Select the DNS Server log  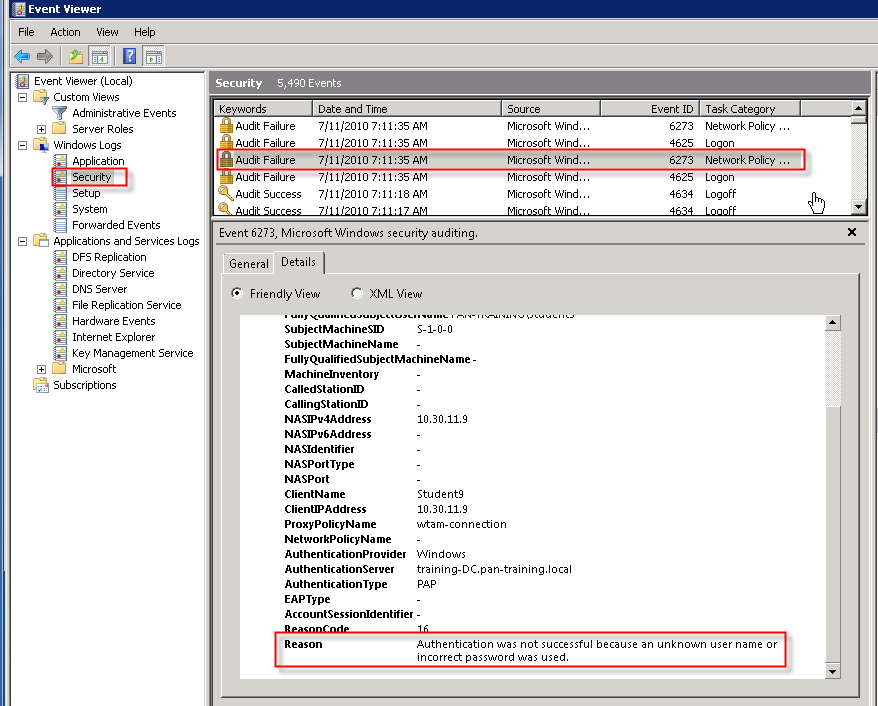pyautogui.click(x=99, y=289)
